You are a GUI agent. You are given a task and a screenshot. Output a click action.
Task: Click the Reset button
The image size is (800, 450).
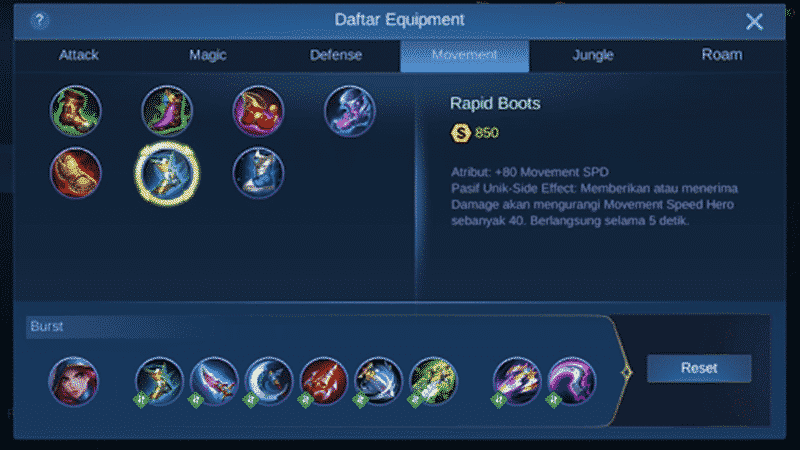click(699, 368)
